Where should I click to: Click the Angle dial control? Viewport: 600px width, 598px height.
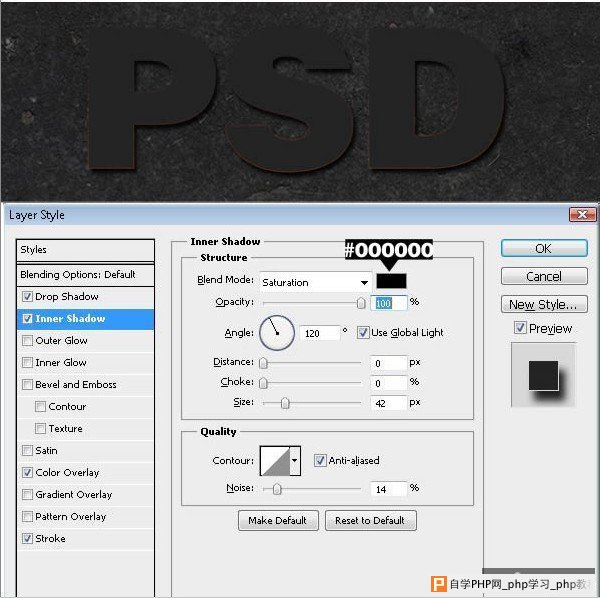[277, 332]
